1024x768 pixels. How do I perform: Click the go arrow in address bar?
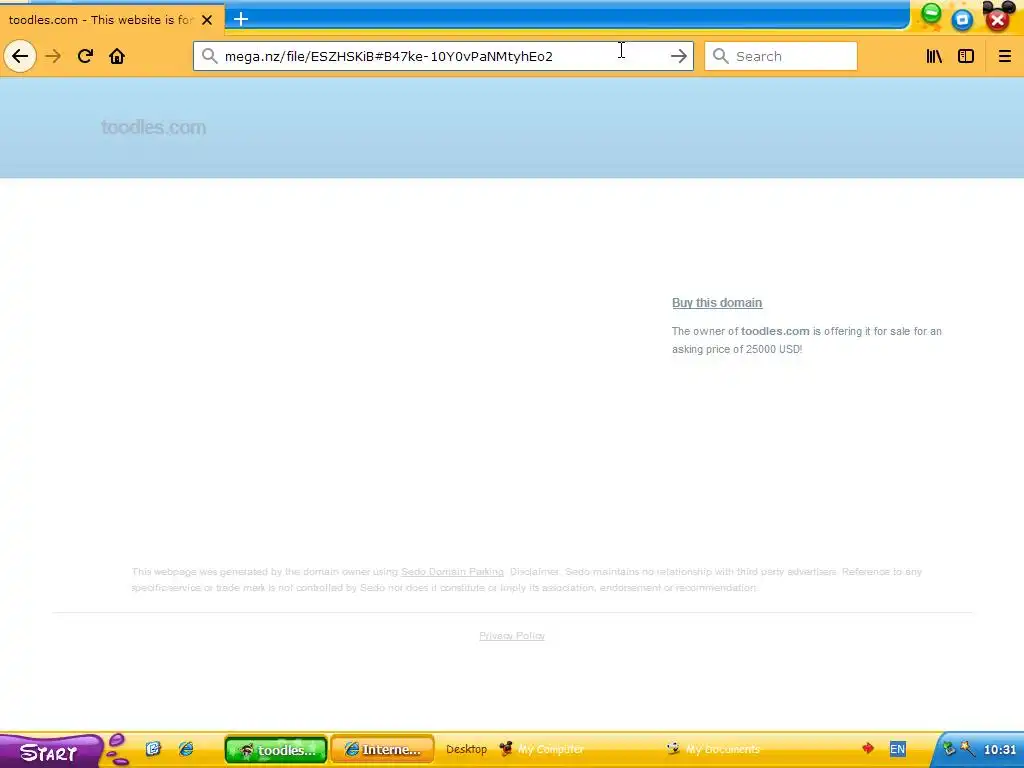coord(679,56)
